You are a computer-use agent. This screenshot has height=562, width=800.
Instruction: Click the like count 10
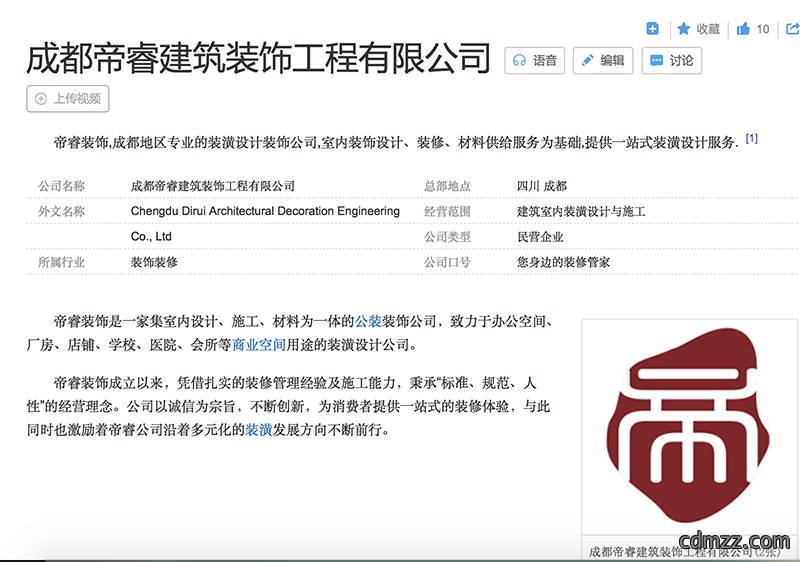763,29
